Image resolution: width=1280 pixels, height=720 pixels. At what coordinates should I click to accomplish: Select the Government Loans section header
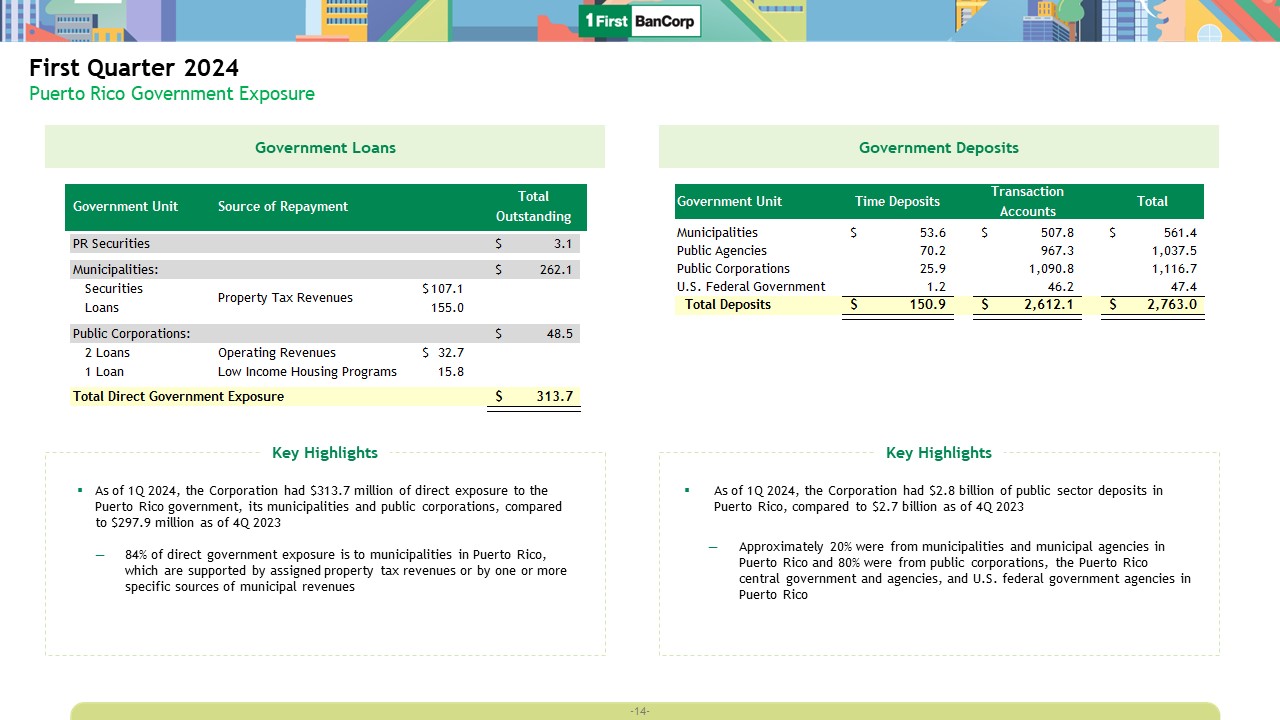(x=325, y=148)
